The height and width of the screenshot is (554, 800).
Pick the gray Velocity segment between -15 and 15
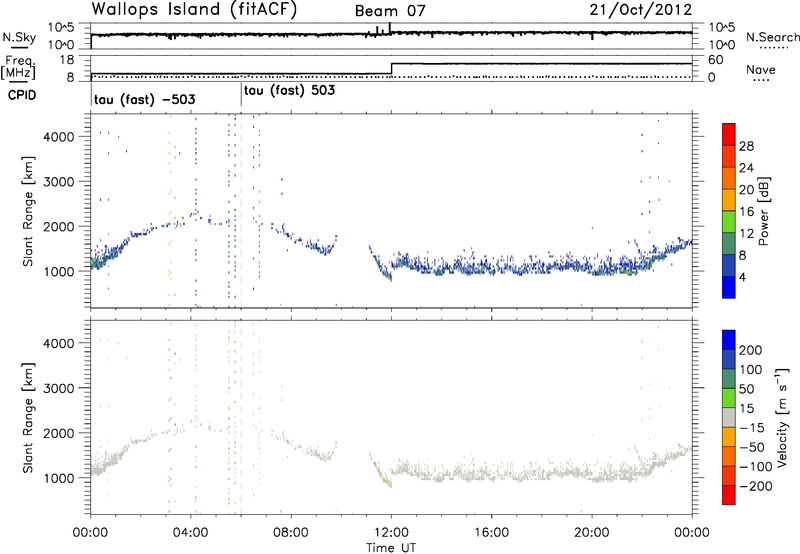coord(729,417)
